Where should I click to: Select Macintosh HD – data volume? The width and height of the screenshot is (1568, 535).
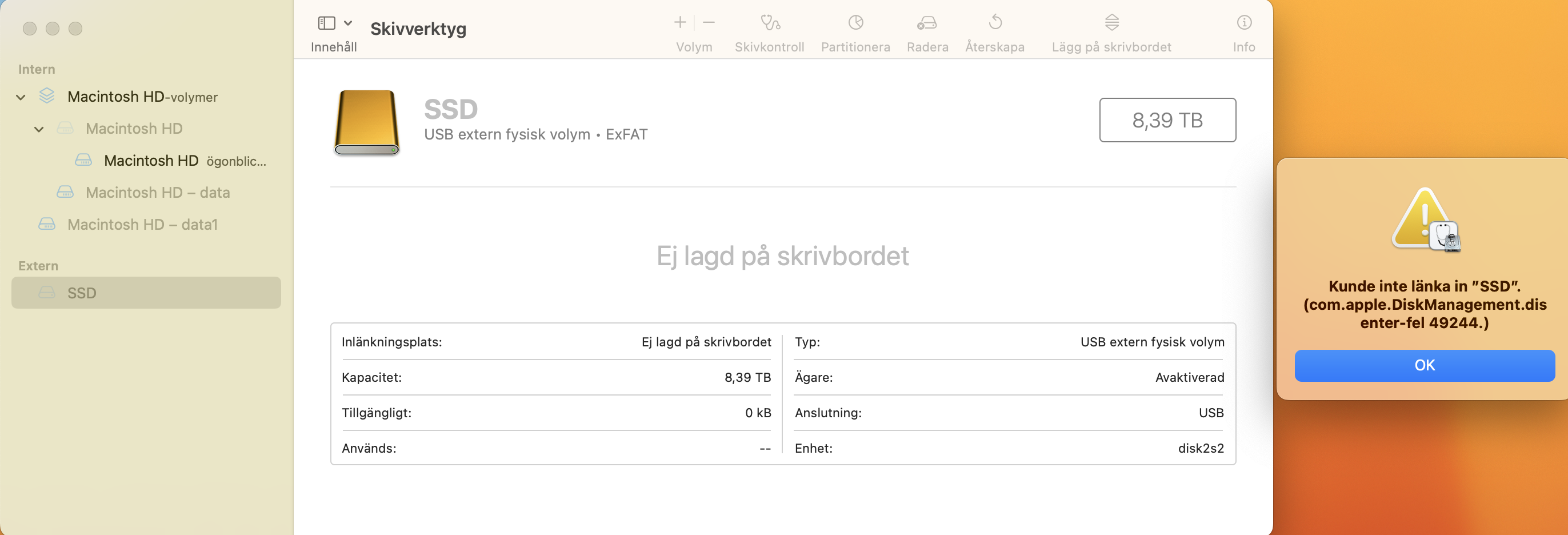coord(158,192)
